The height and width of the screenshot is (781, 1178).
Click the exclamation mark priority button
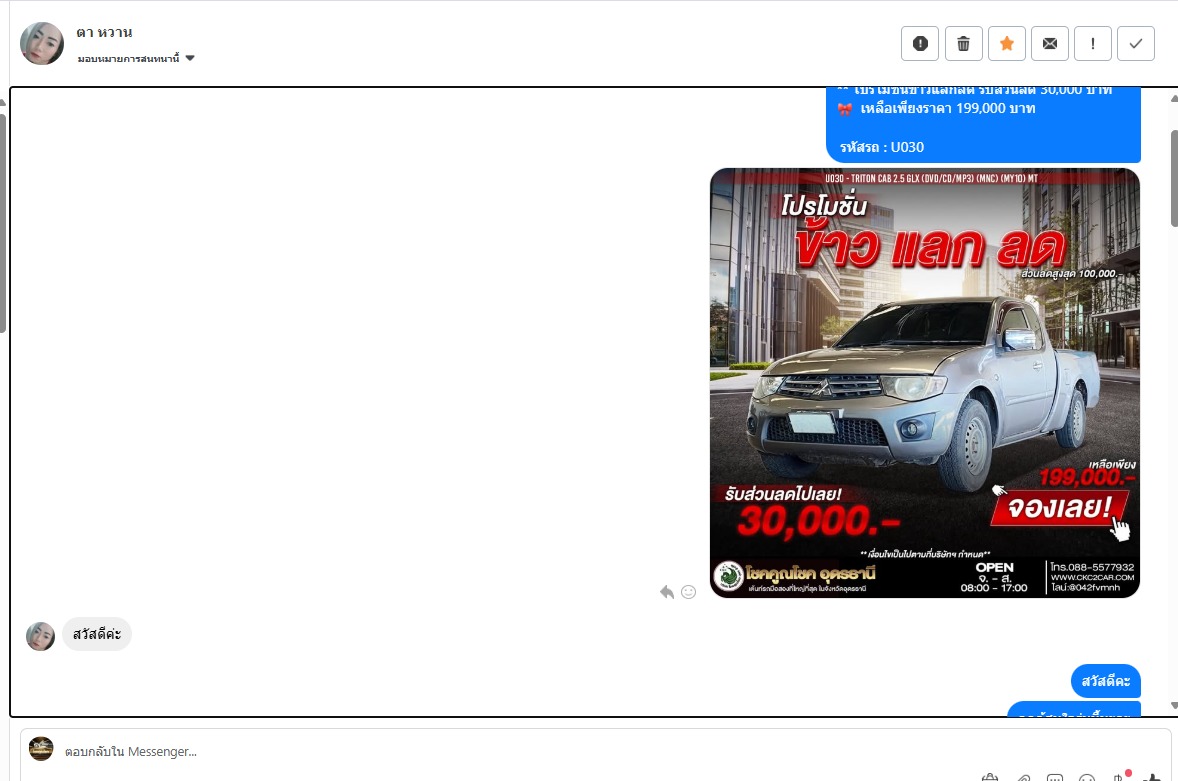[1092, 44]
